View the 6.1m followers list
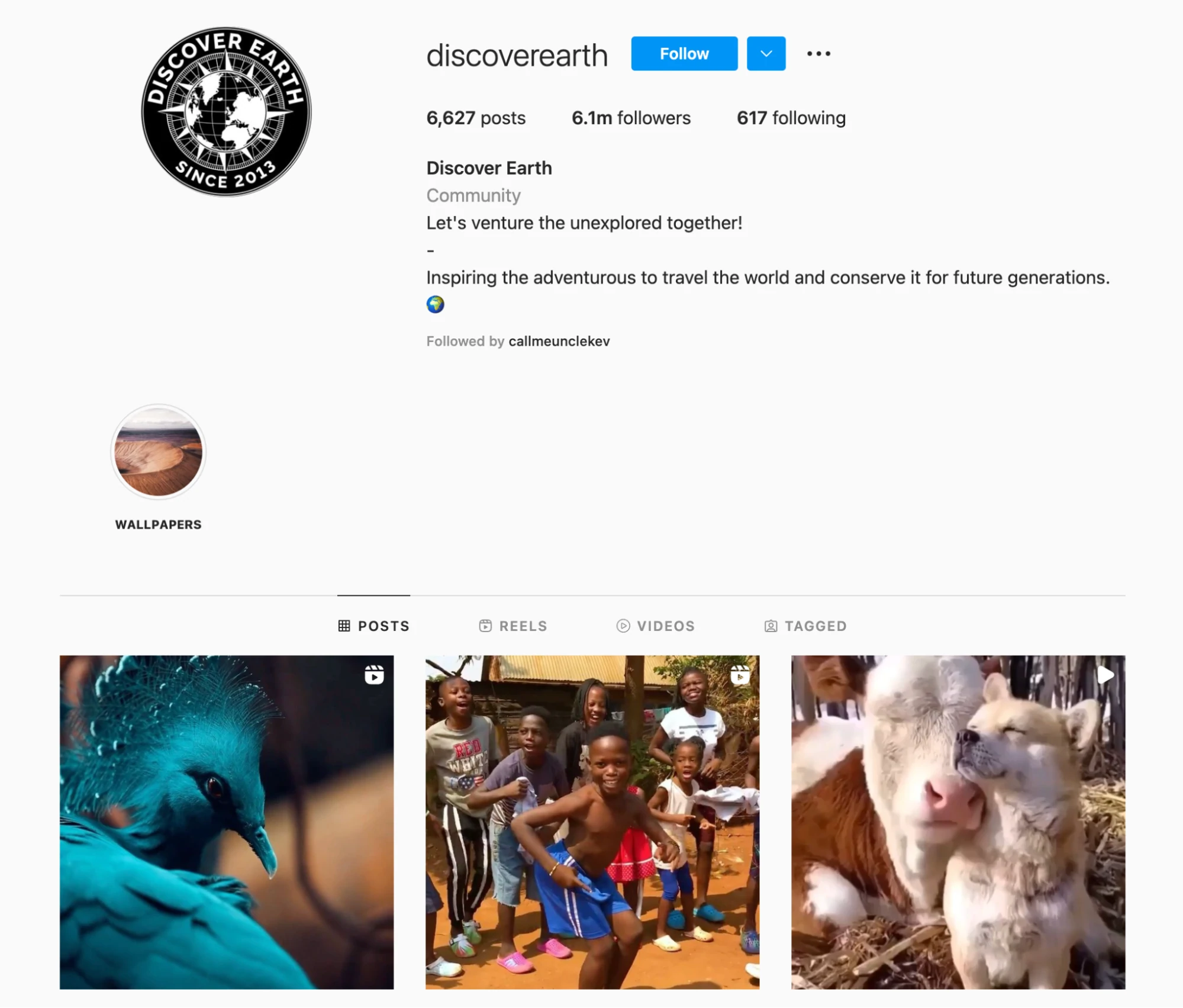The height and width of the screenshot is (1008, 1183). (631, 118)
